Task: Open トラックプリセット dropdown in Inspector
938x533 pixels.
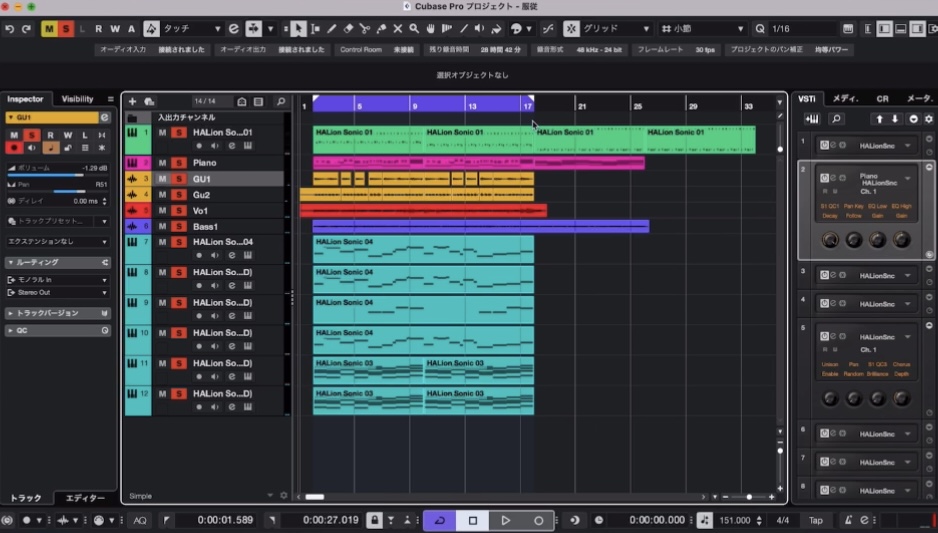Action: click(x=57, y=221)
